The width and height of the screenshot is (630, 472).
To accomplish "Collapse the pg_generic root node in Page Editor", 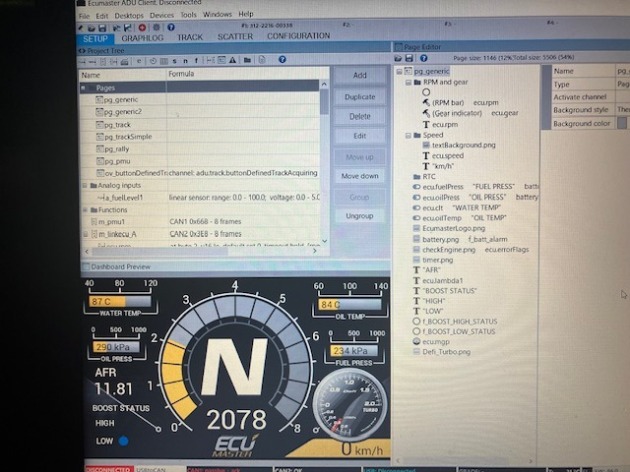I will (x=399, y=72).
